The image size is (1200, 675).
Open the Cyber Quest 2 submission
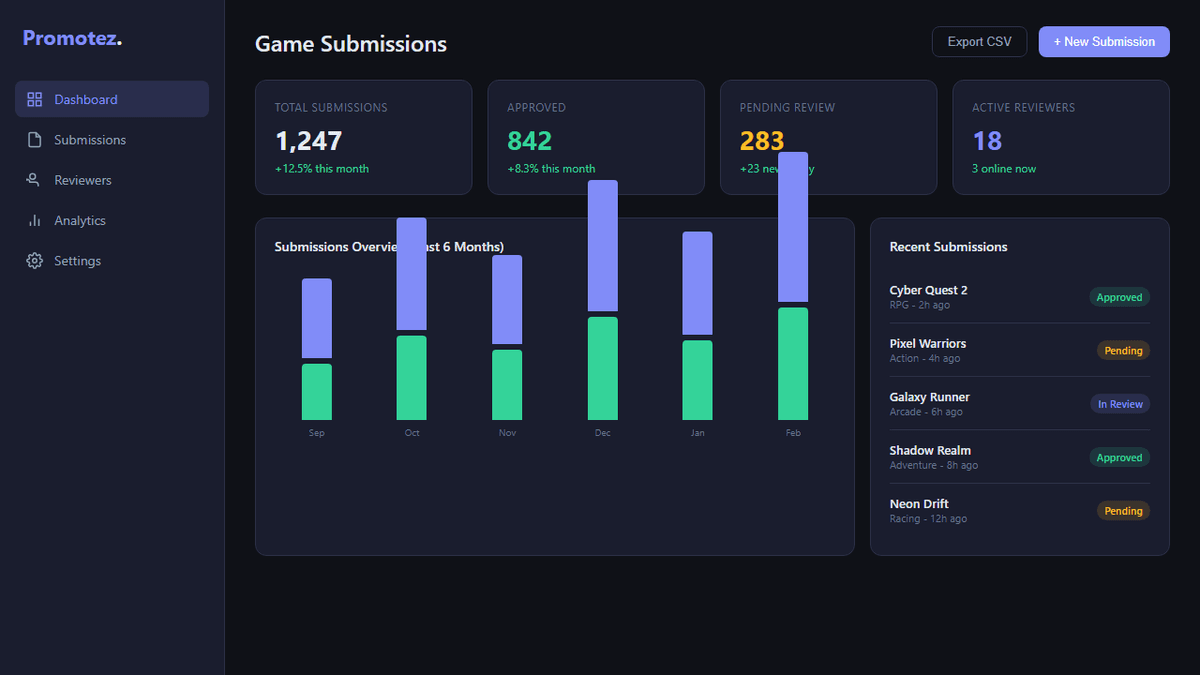(x=1020, y=297)
